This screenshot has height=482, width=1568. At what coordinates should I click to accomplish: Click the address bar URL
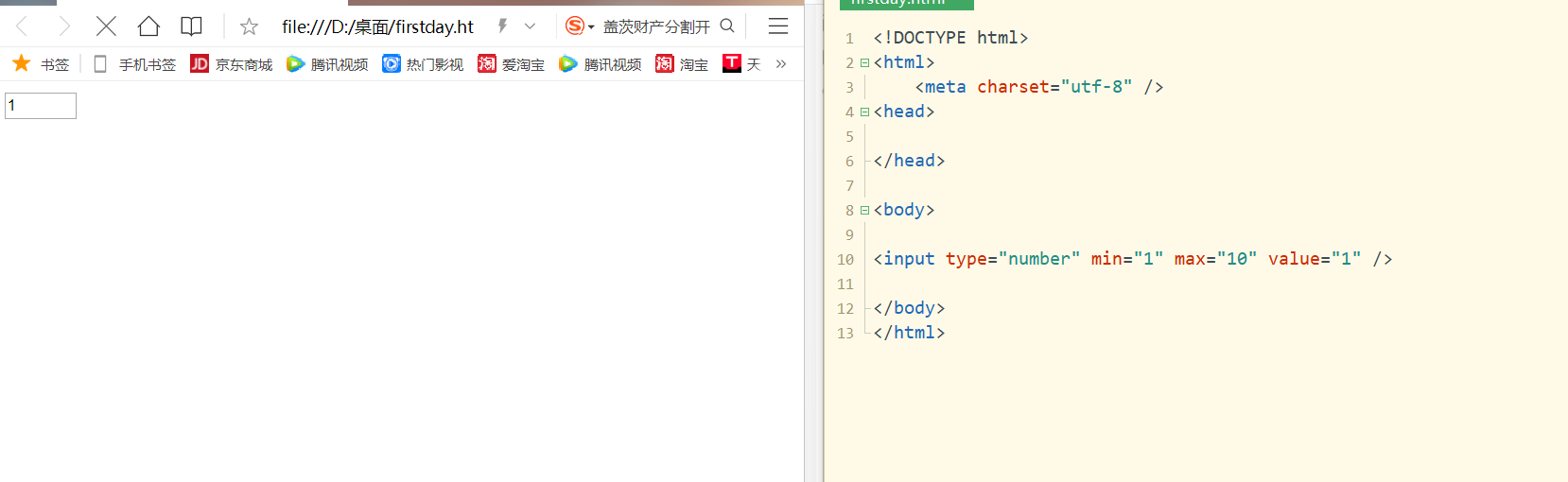[x=377, y=26]
